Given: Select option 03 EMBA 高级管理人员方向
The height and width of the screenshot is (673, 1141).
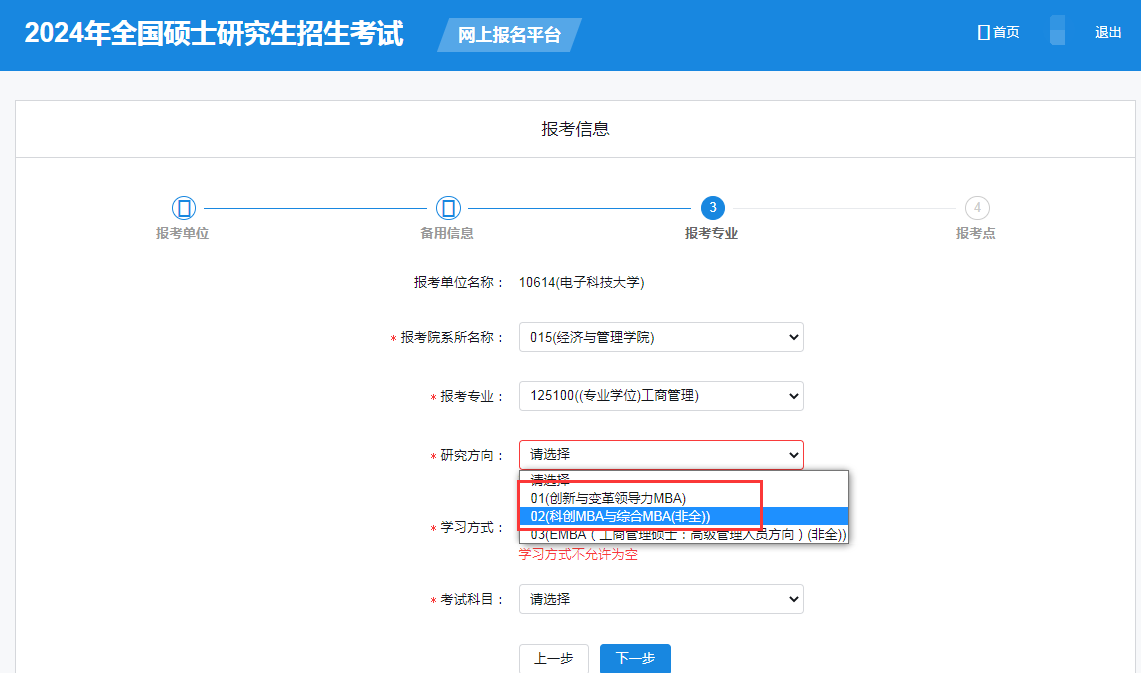Looking at the screenshot, I should pos(688,534).
